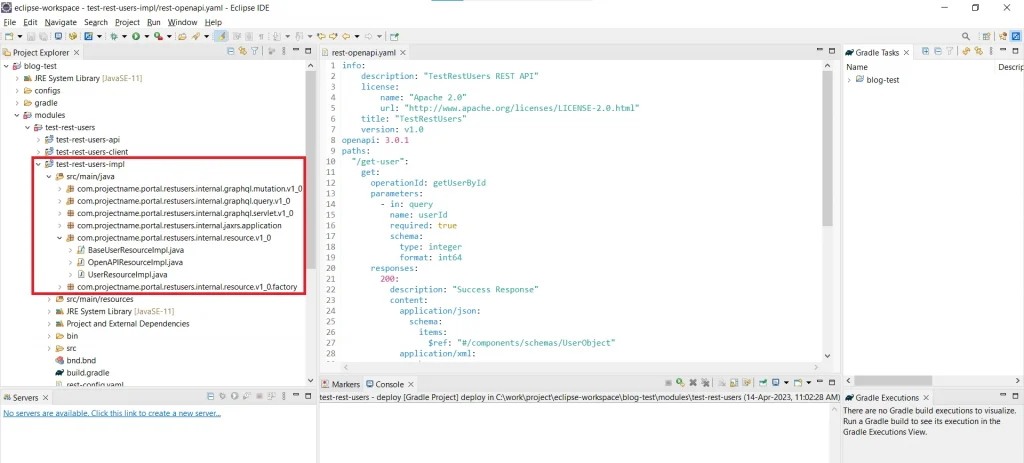Screen dimensions: 1024x463
Task: Toggle the highlighted Mark Occurrences toolbar icon
Action: pyautogui.click(x=221, y=37)
